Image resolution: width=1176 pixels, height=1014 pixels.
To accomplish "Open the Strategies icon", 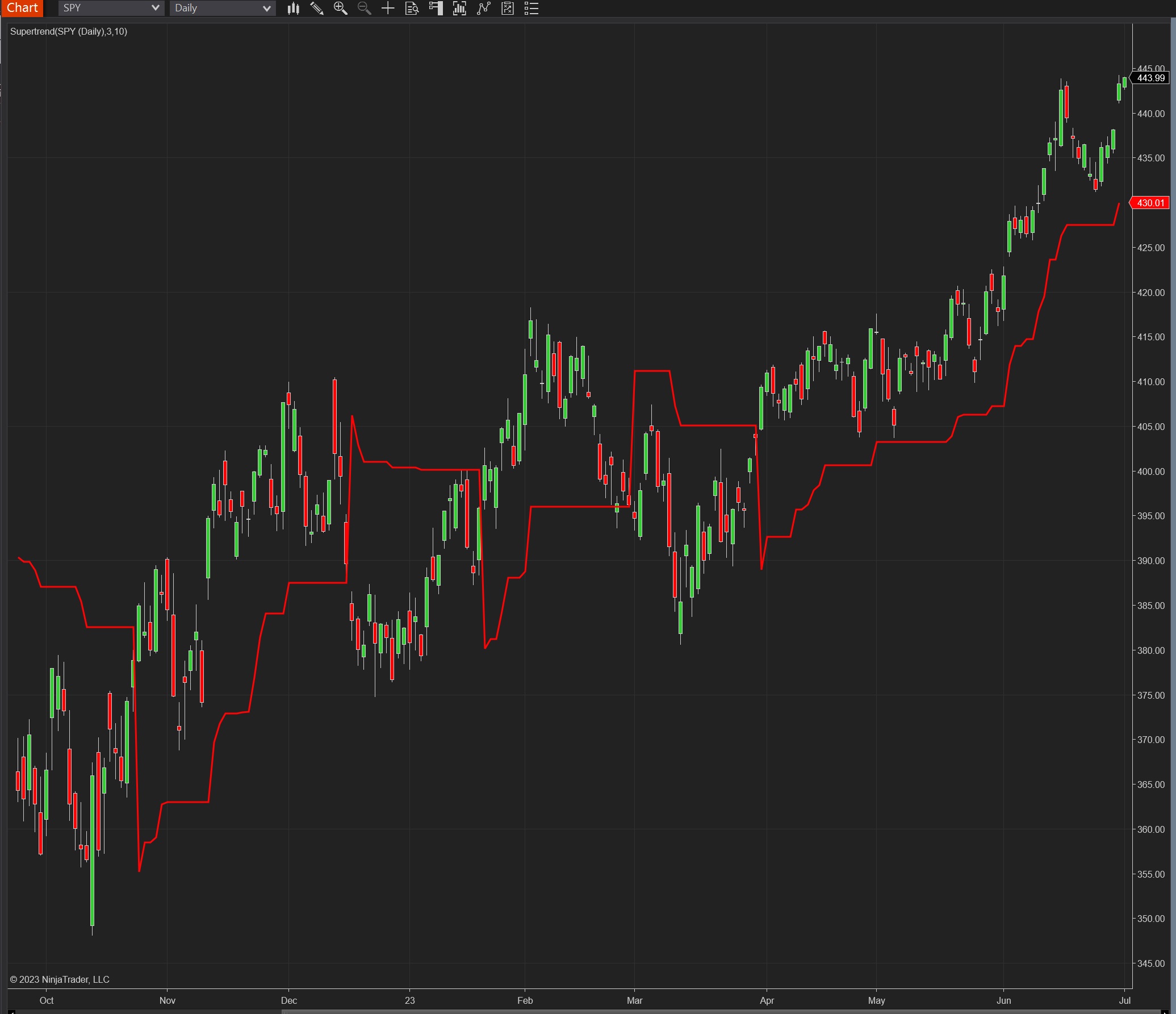I will [508, 9].
